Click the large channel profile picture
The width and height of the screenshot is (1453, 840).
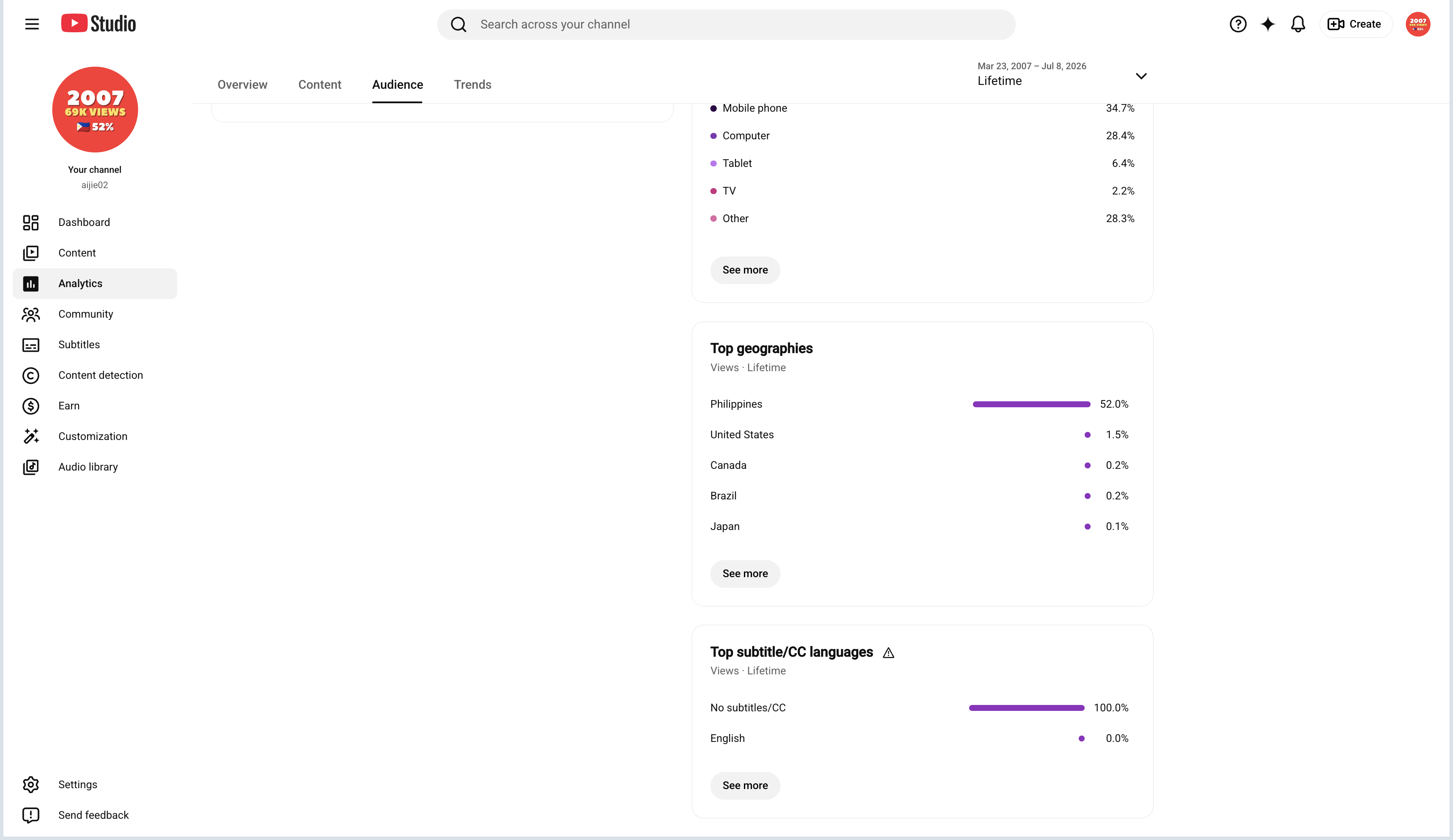95,110
